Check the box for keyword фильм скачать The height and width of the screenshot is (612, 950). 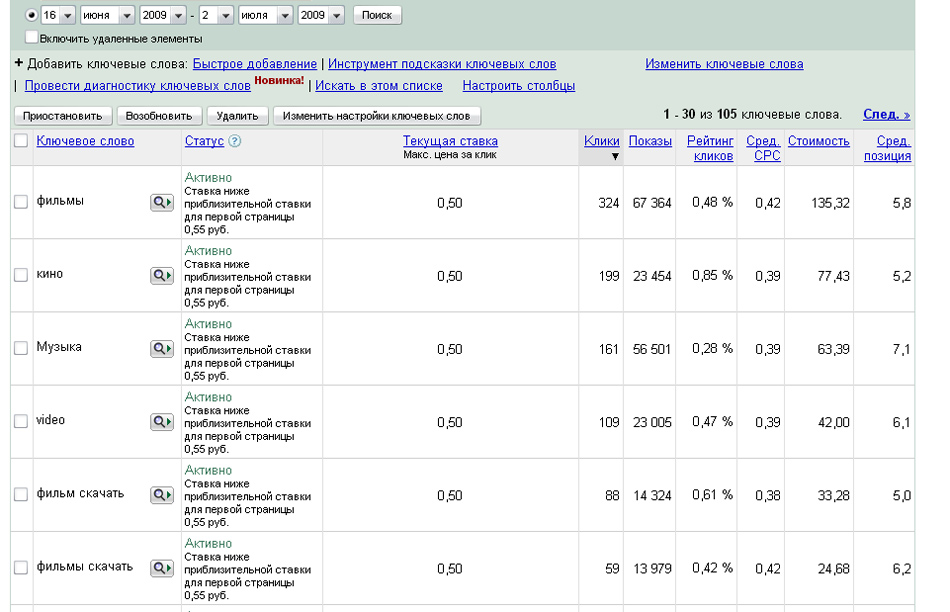pyautogui.click(x=21, y=494)
